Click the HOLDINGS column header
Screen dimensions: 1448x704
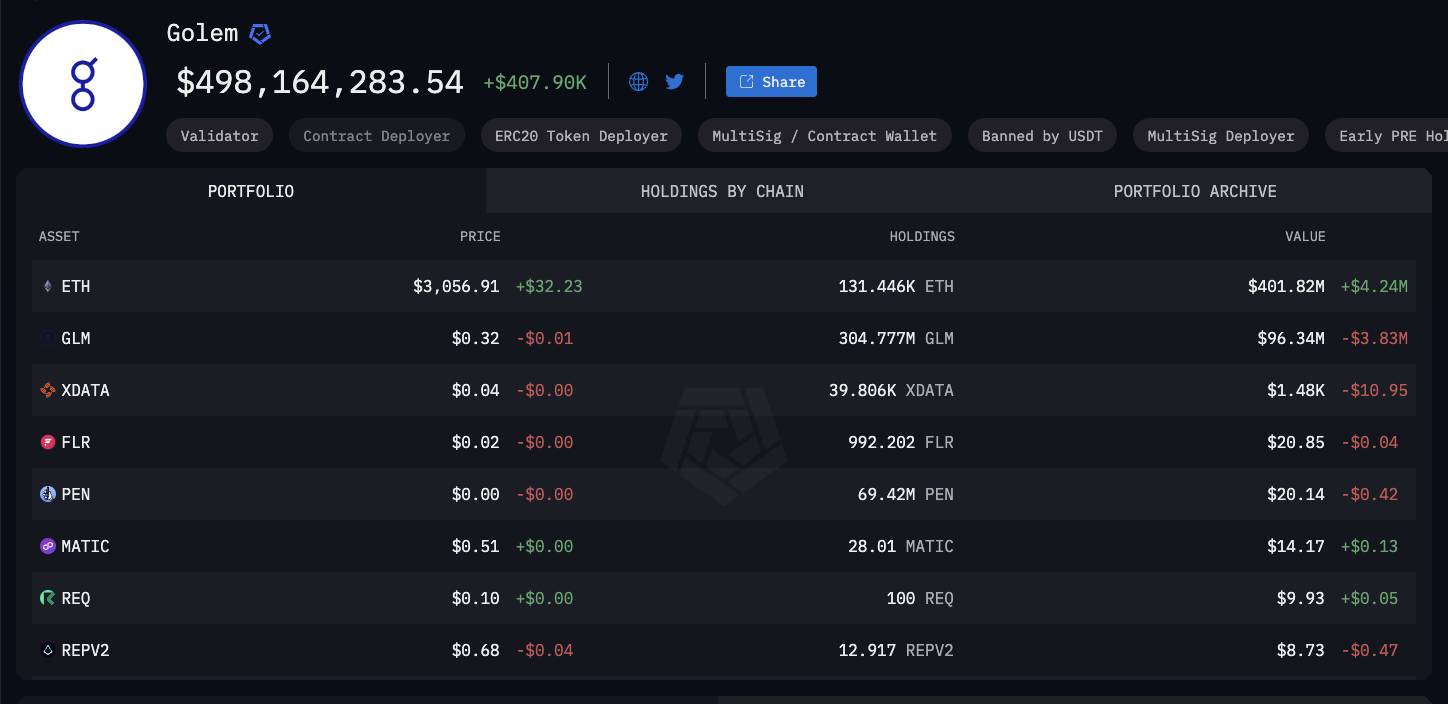coord(922,237)
